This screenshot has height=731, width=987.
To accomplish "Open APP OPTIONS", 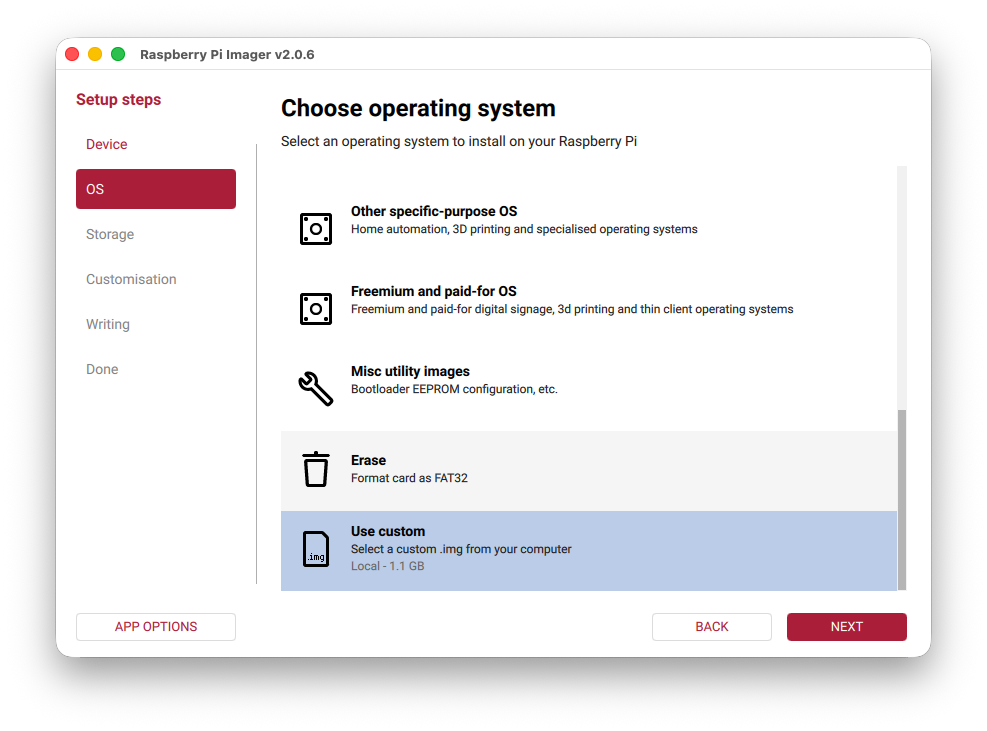I will (x=156, y=627).
